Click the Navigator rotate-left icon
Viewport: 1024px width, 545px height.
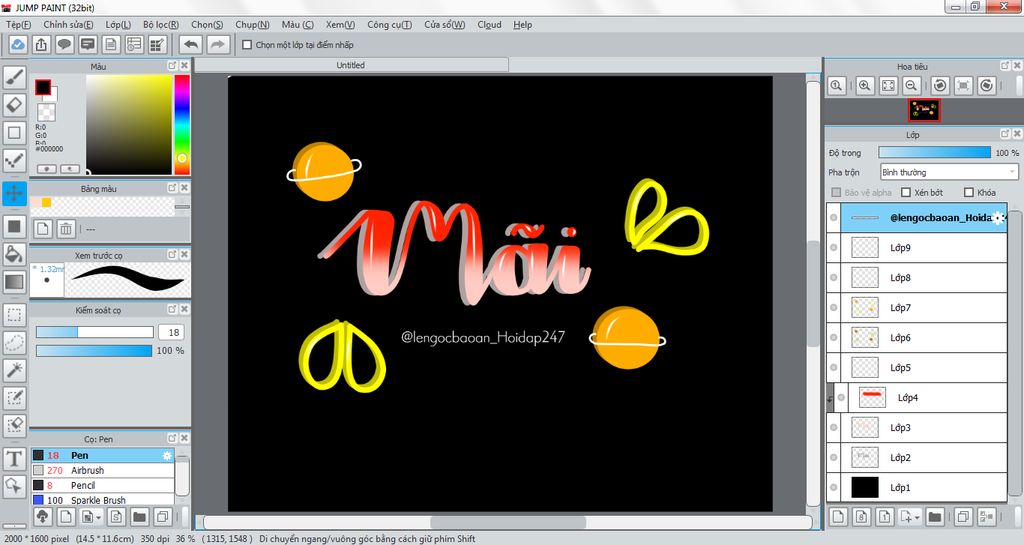tap(940, 86)
